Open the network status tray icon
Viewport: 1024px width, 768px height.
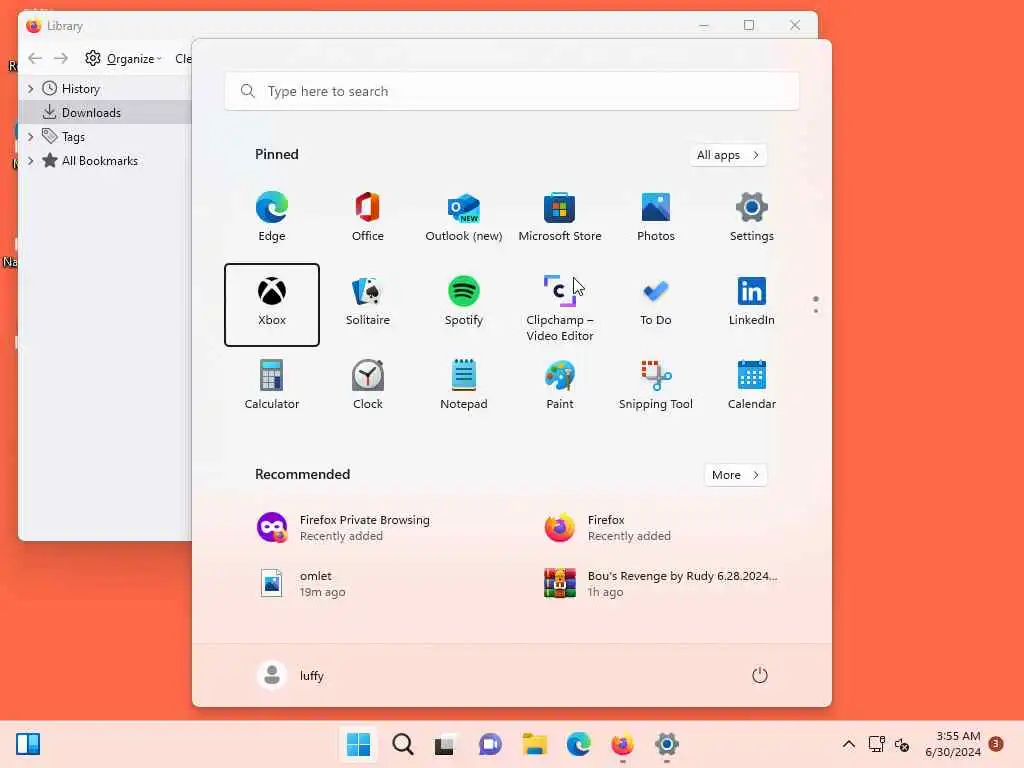click(x=876, y=744)
